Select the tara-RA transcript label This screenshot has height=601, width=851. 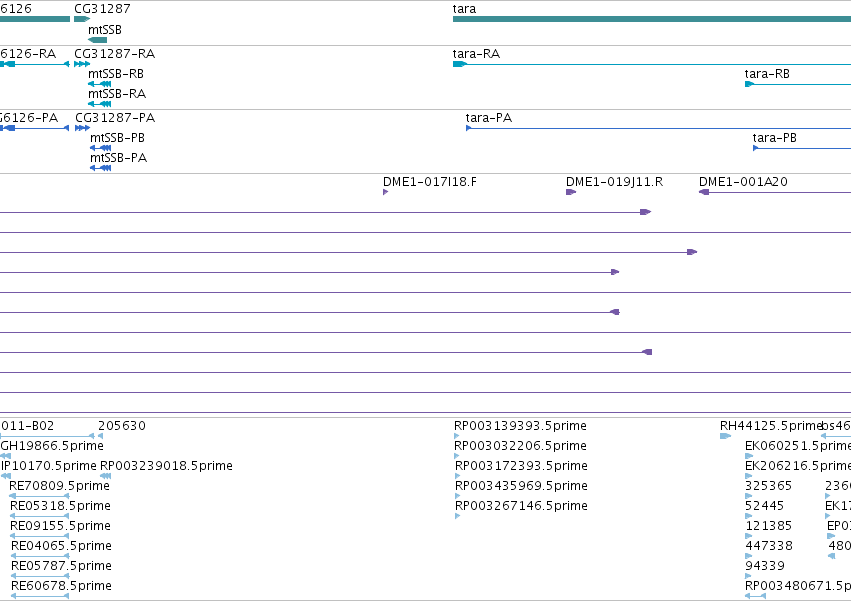476,54
